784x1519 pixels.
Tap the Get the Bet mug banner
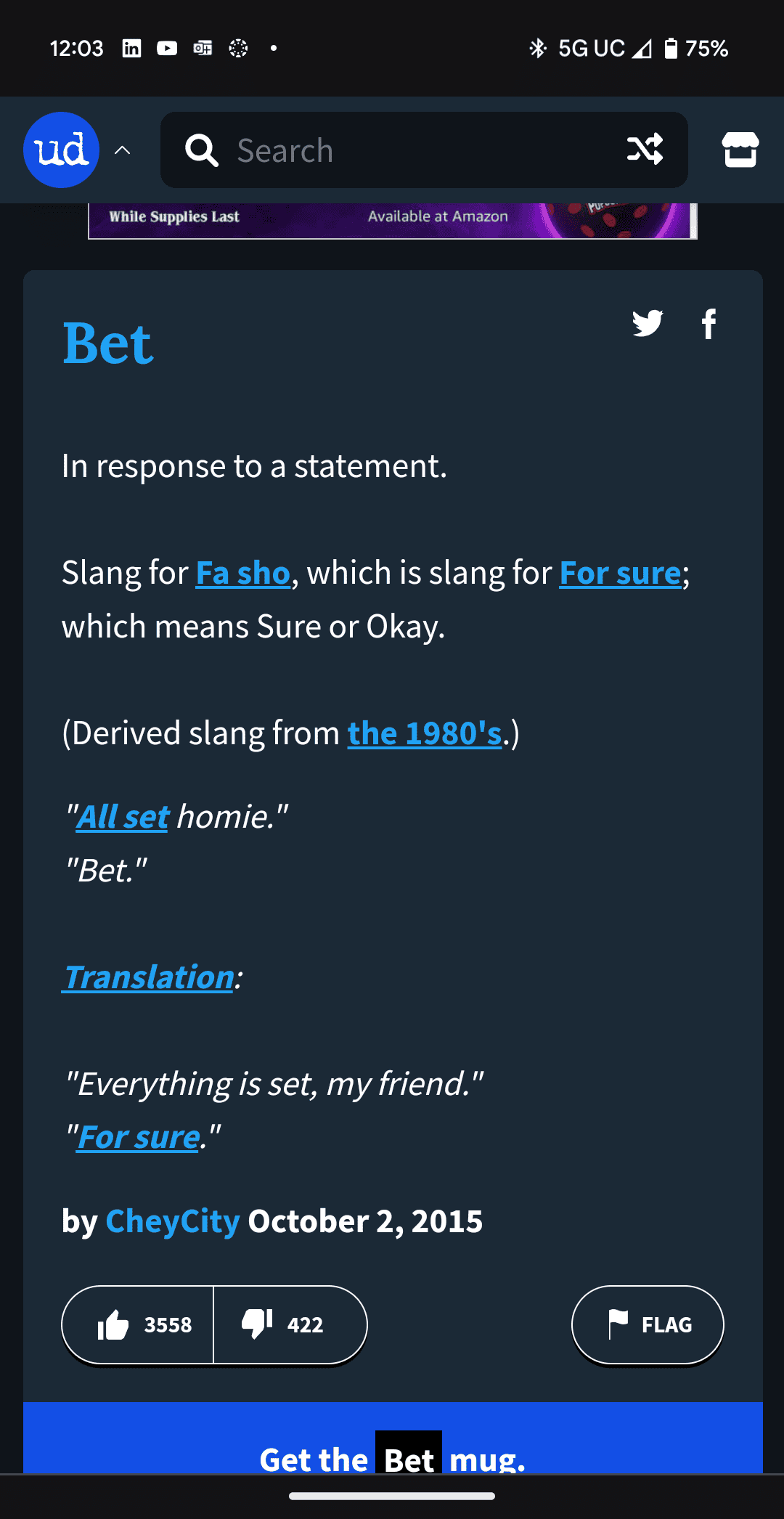(x=392, y=1458)
